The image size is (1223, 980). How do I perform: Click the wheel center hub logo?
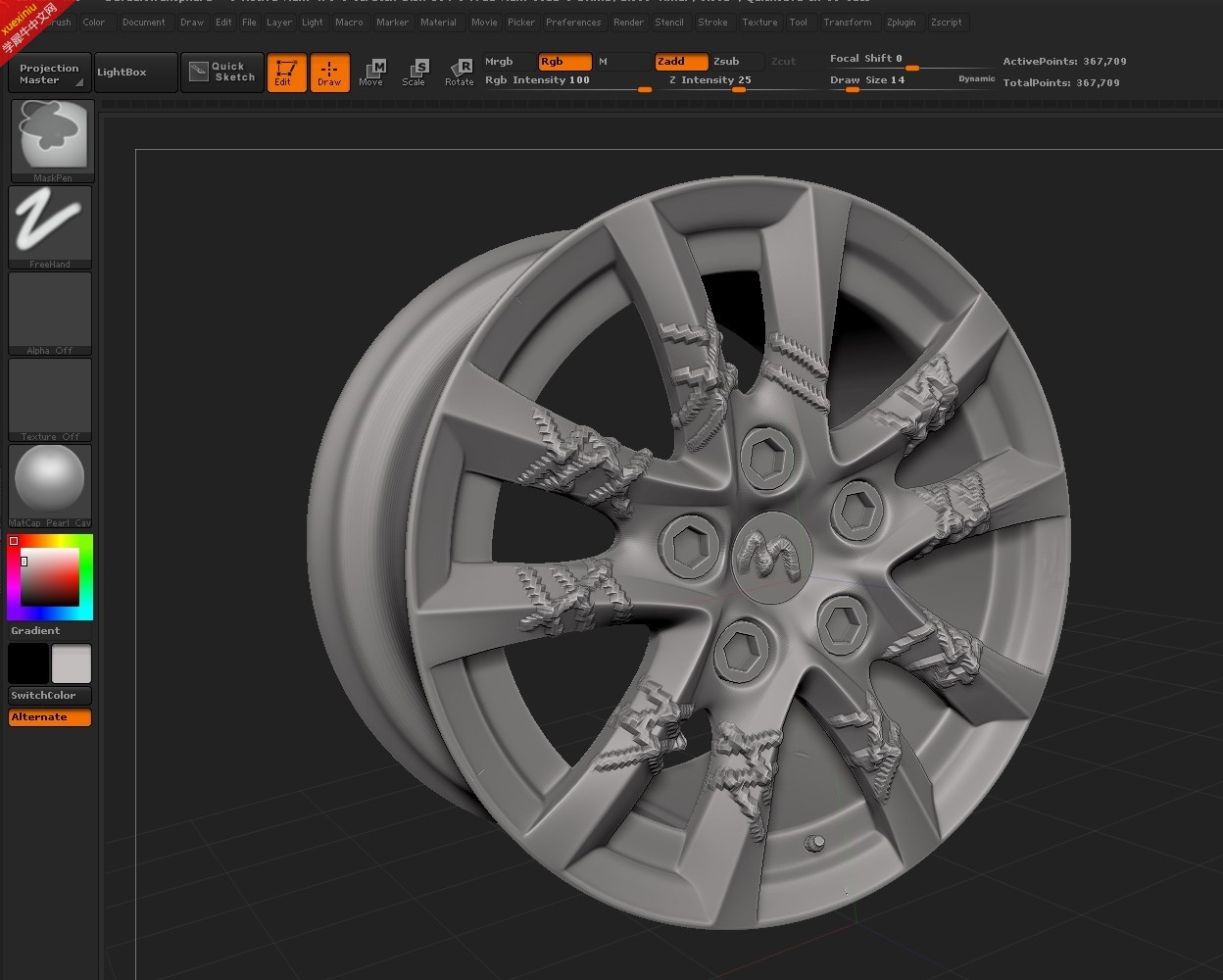point(771,557)
